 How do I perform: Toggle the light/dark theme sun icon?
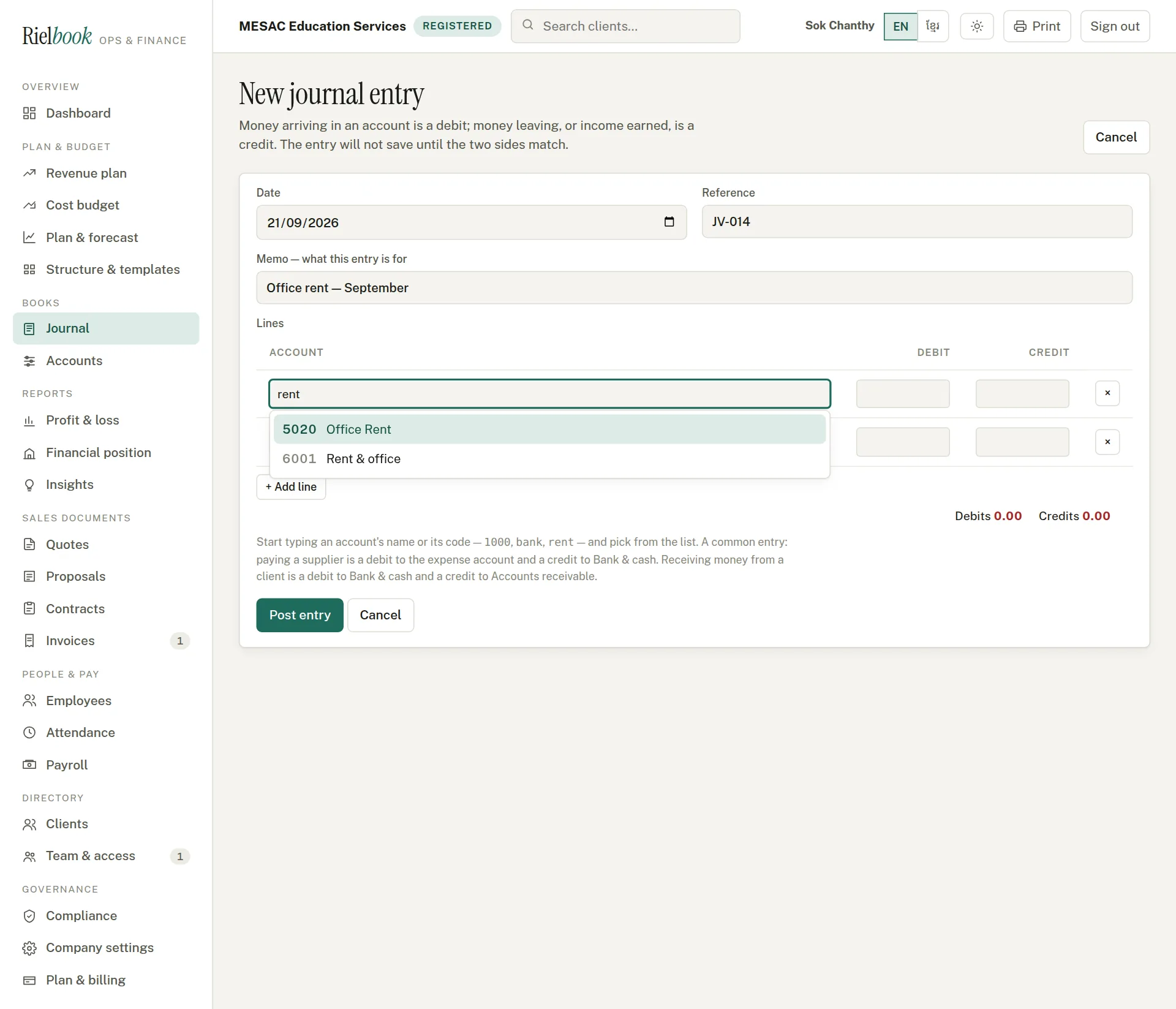tap(977, 26)
